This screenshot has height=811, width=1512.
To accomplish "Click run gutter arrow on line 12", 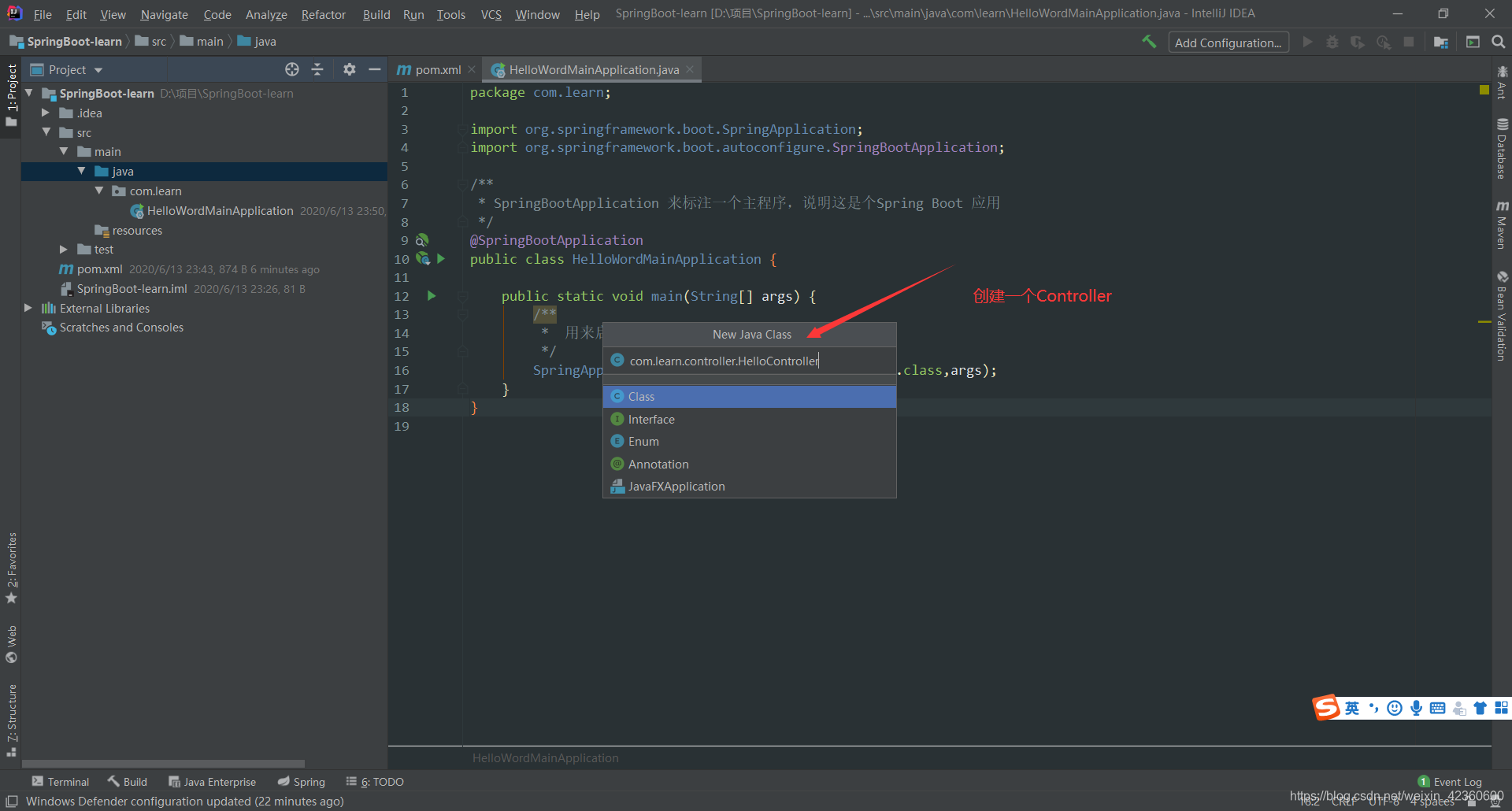I will tap(432, 296).
